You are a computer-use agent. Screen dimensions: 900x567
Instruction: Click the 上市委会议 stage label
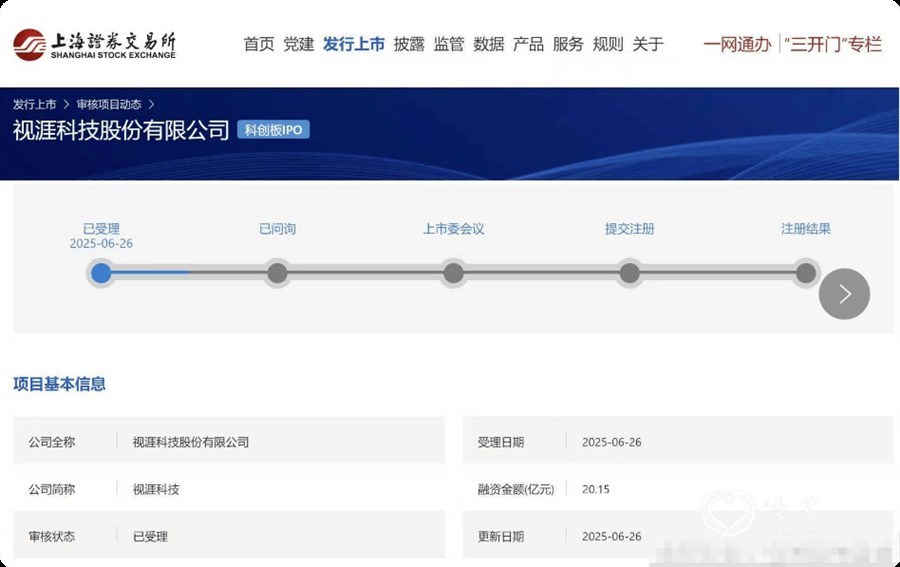pos(453,229)
